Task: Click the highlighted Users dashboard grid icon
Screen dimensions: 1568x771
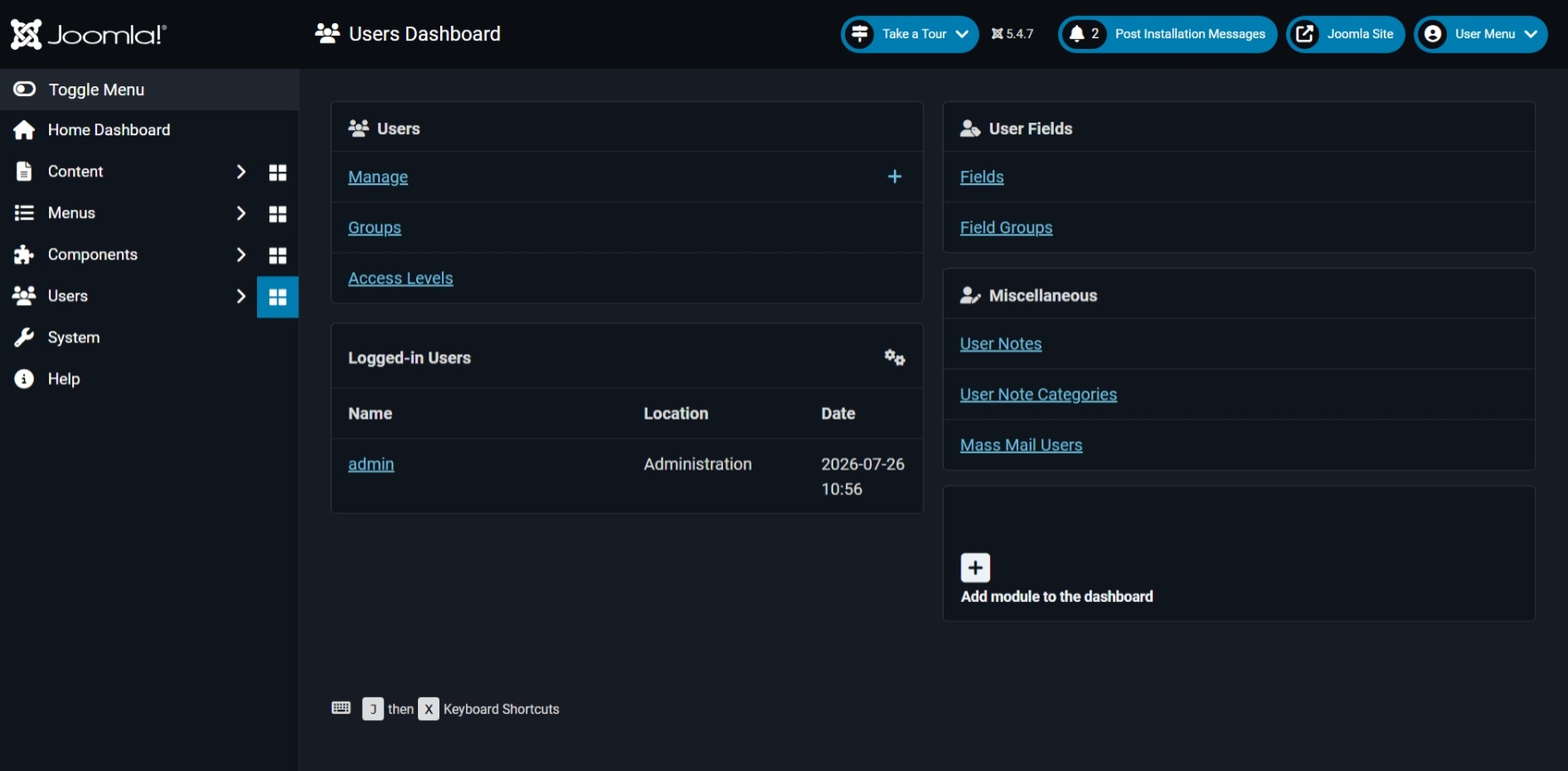Action: [x=277, y=297]
